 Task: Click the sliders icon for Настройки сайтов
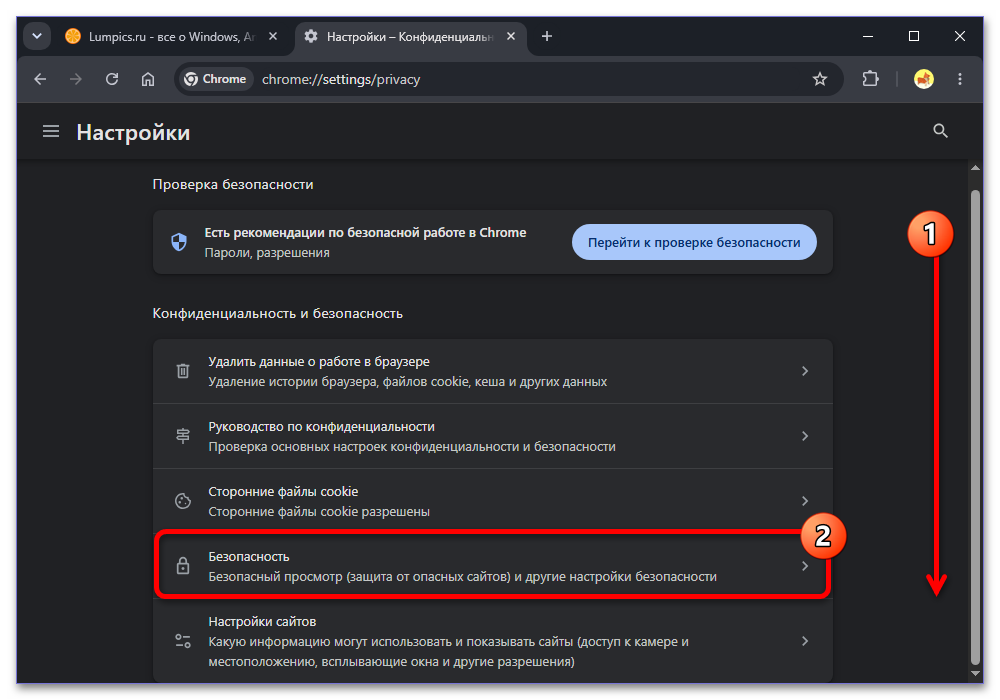point(183,641)
